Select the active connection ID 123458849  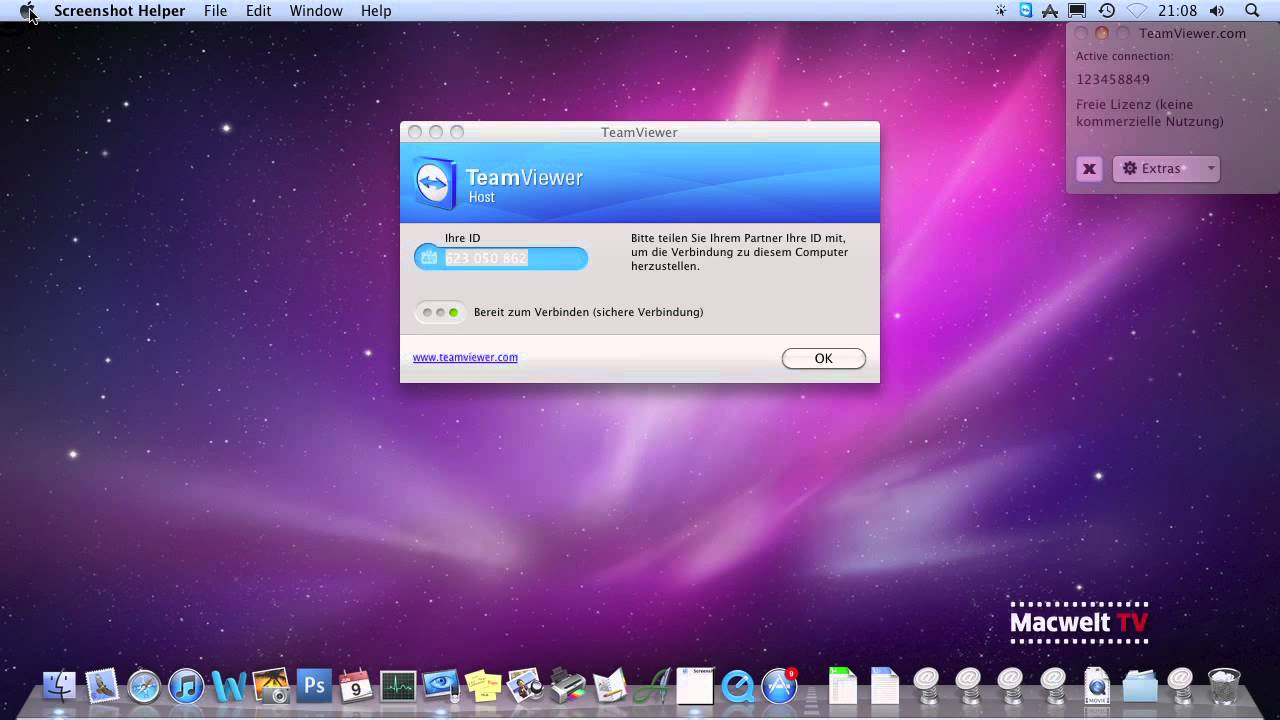pos(1113,79)
